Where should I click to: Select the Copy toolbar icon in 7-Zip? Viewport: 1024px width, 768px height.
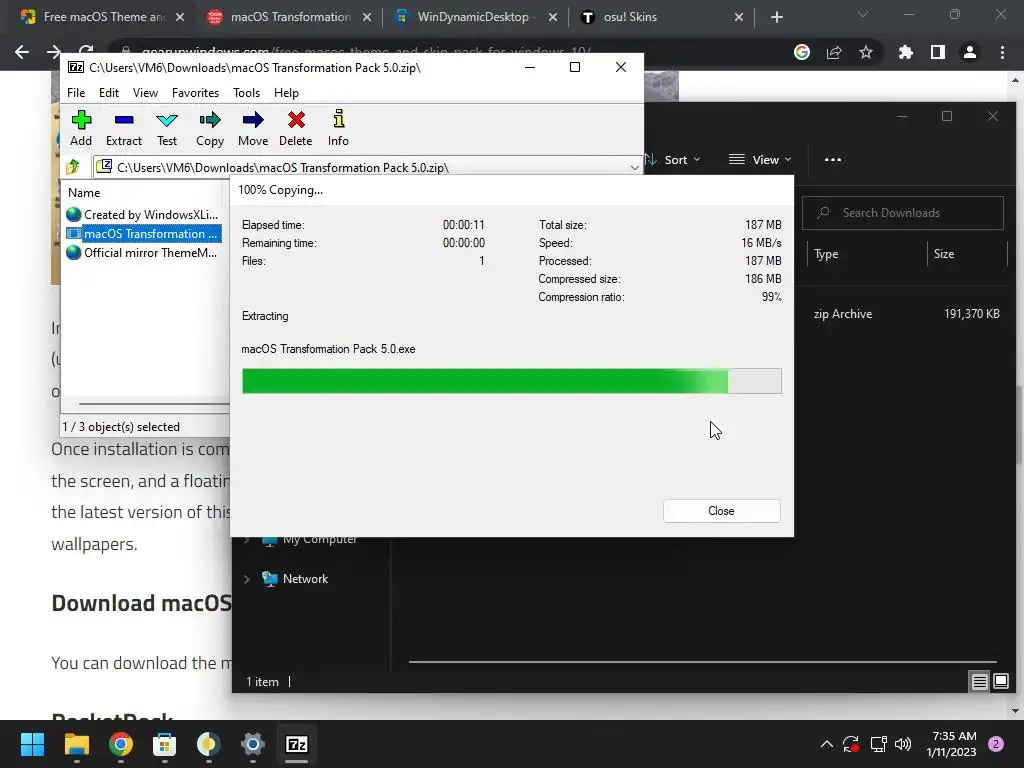pos(210,128)
